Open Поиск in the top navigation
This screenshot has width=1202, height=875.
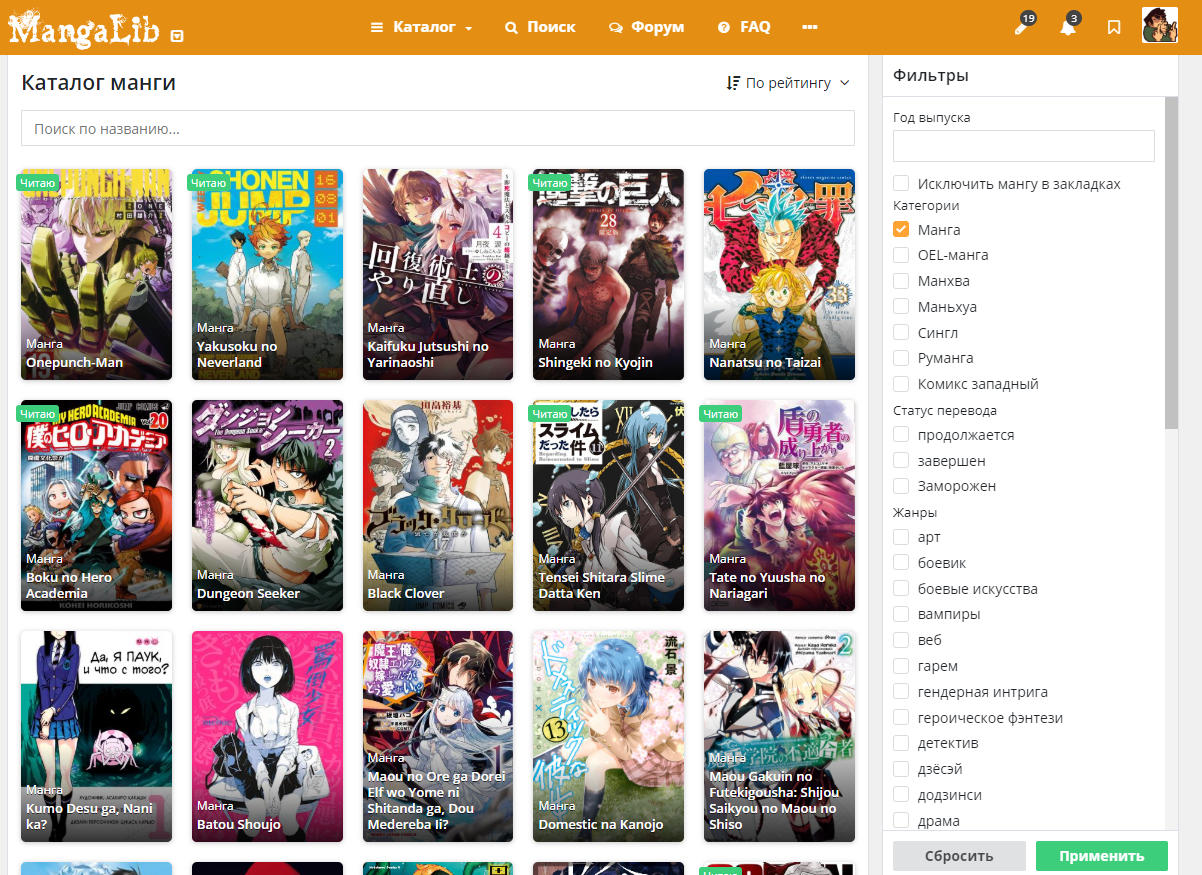tap(540, 27)
